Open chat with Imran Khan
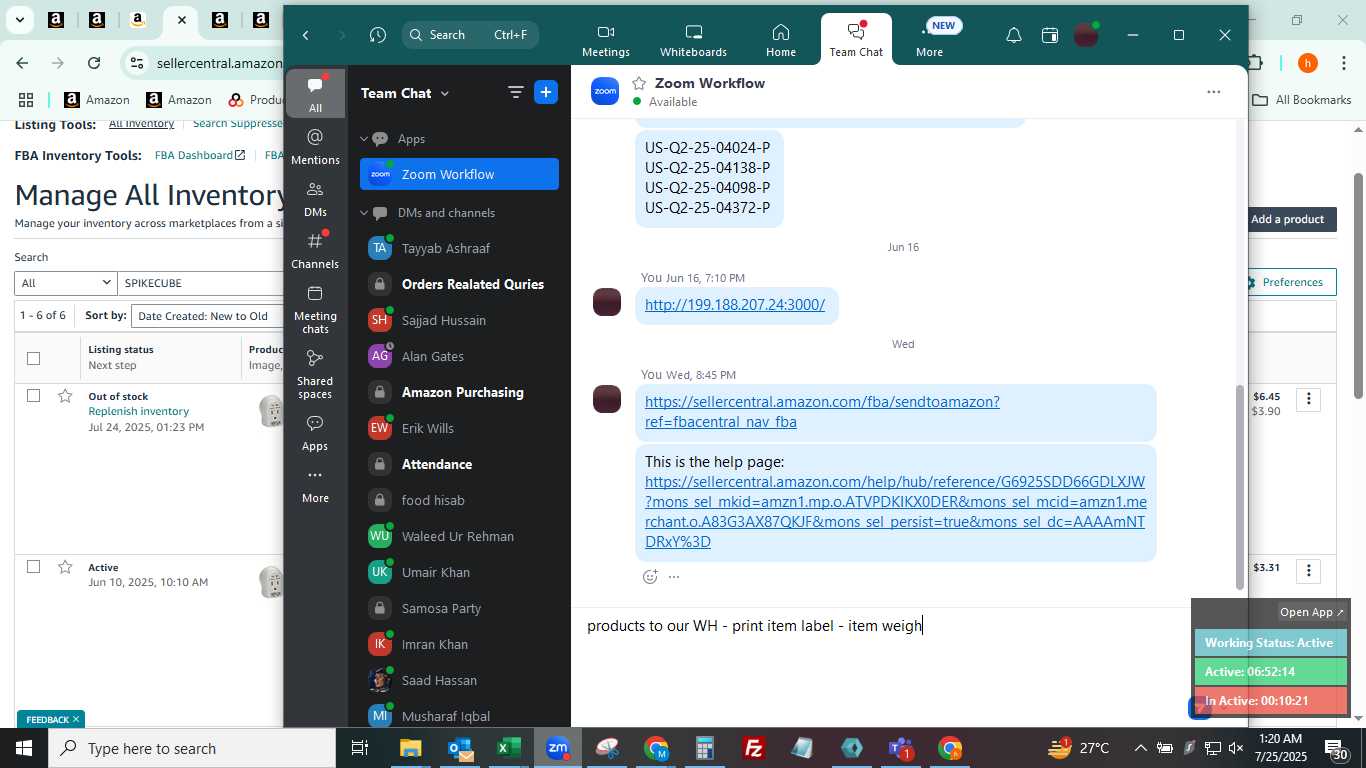The height and width of the screenshot is (768, 1366). click(459, 644)
